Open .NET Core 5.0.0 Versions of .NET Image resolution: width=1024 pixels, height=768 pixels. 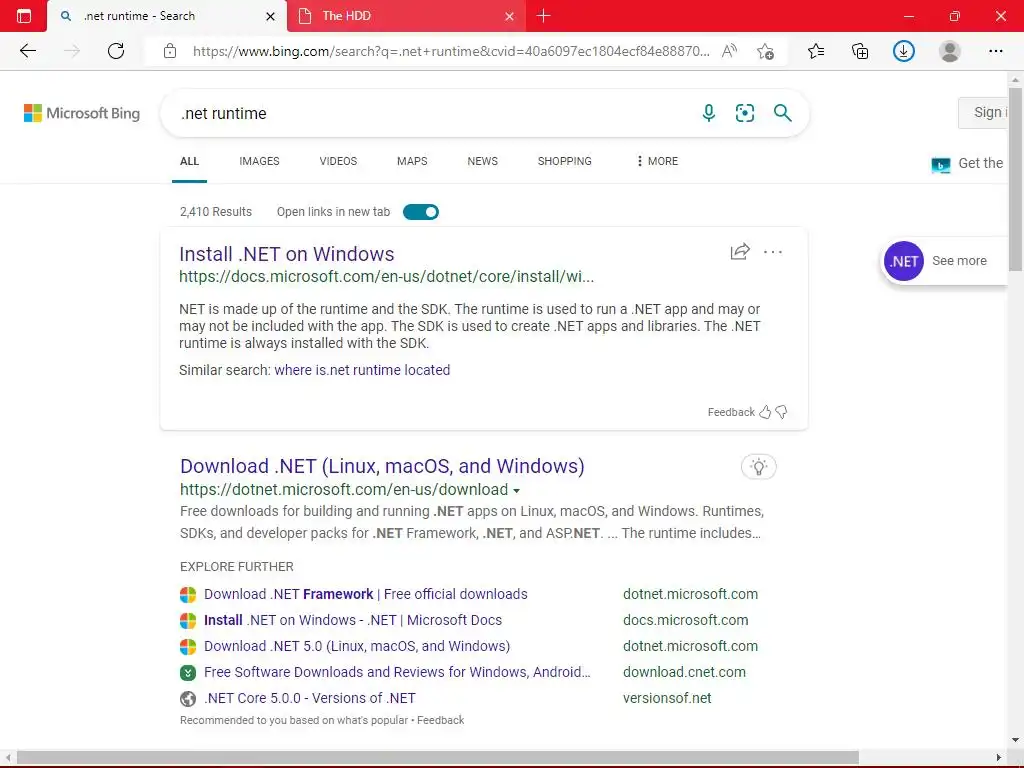coord(310,699)
